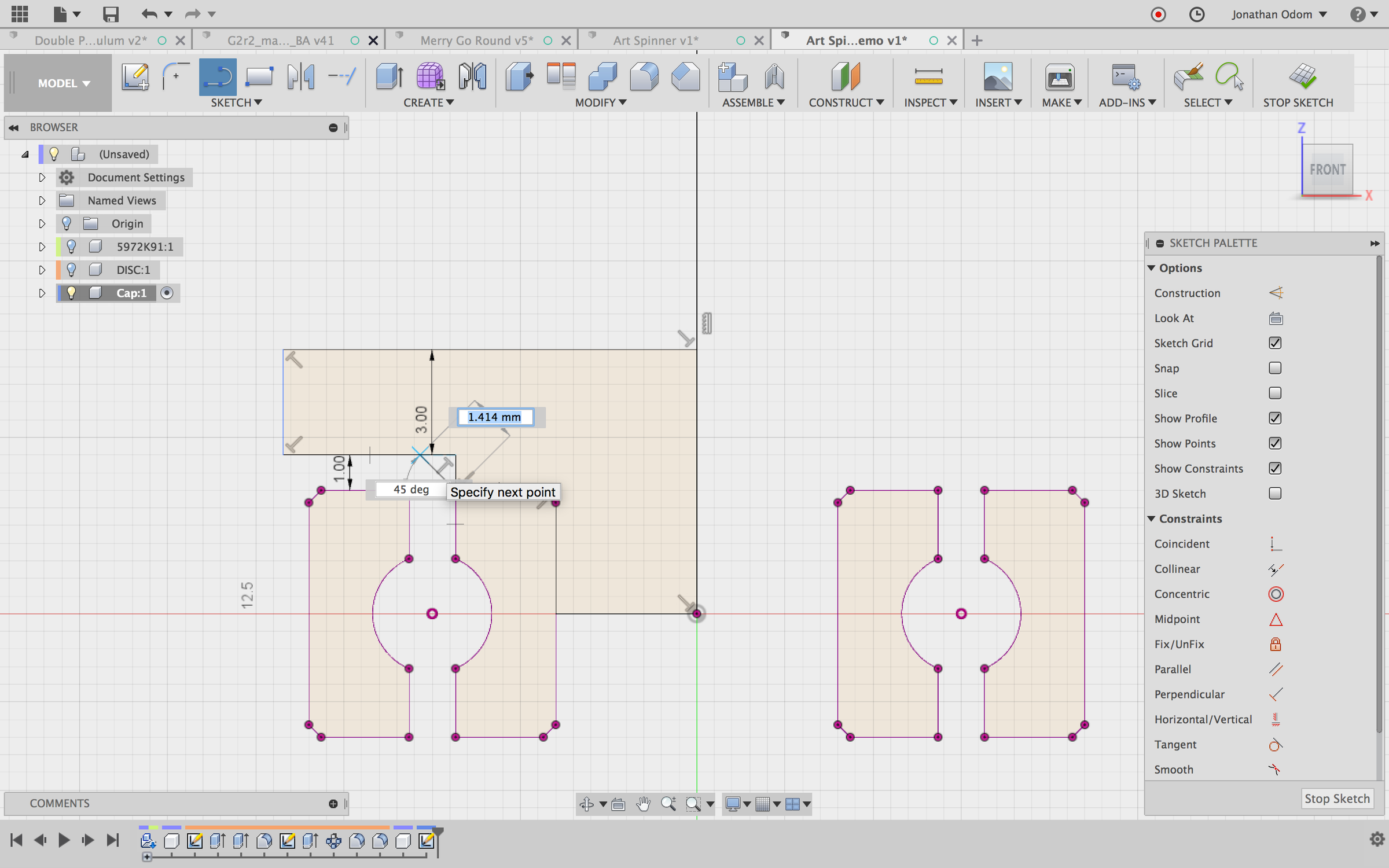This screenshot has height=868, width=1389.
Task: Click the Stop Sketch toolbar icon
Action: [1302, 76]
